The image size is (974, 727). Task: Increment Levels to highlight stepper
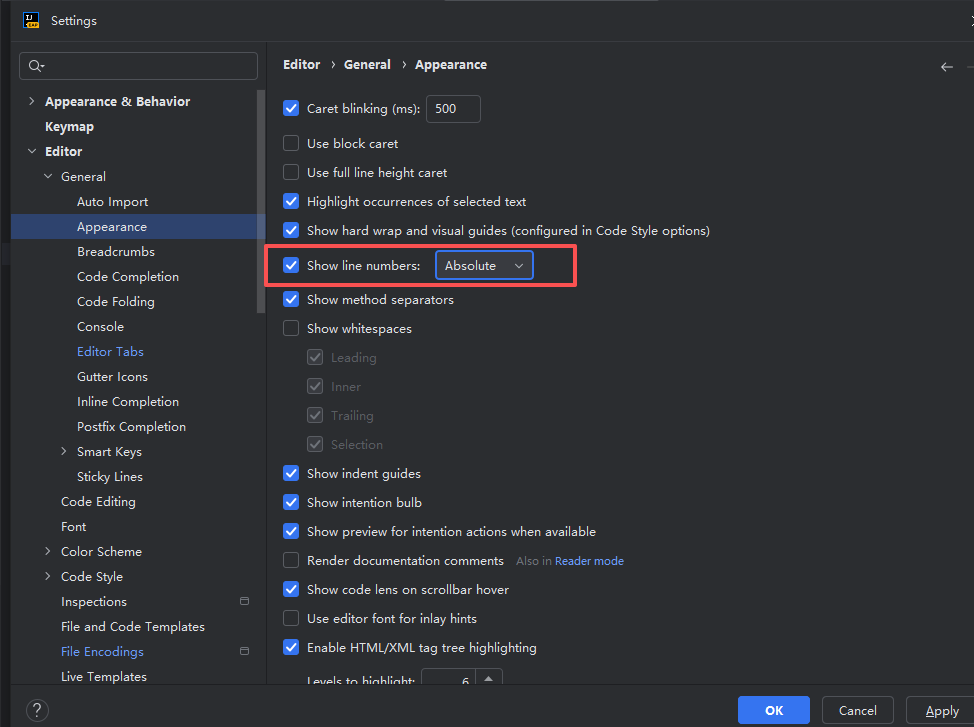[489, 677]
